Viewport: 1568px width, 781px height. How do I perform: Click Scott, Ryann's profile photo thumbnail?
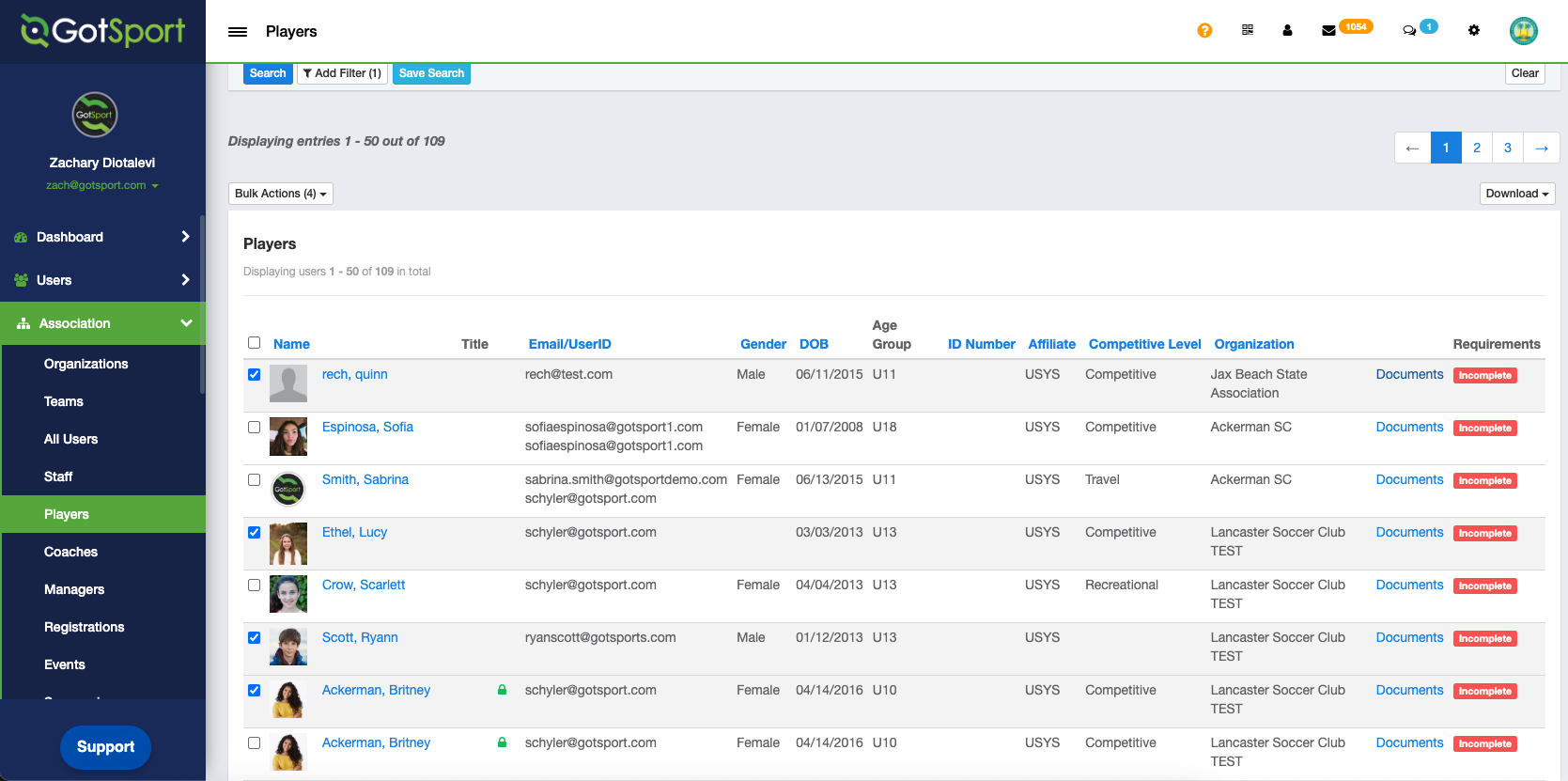coord(287,647)
